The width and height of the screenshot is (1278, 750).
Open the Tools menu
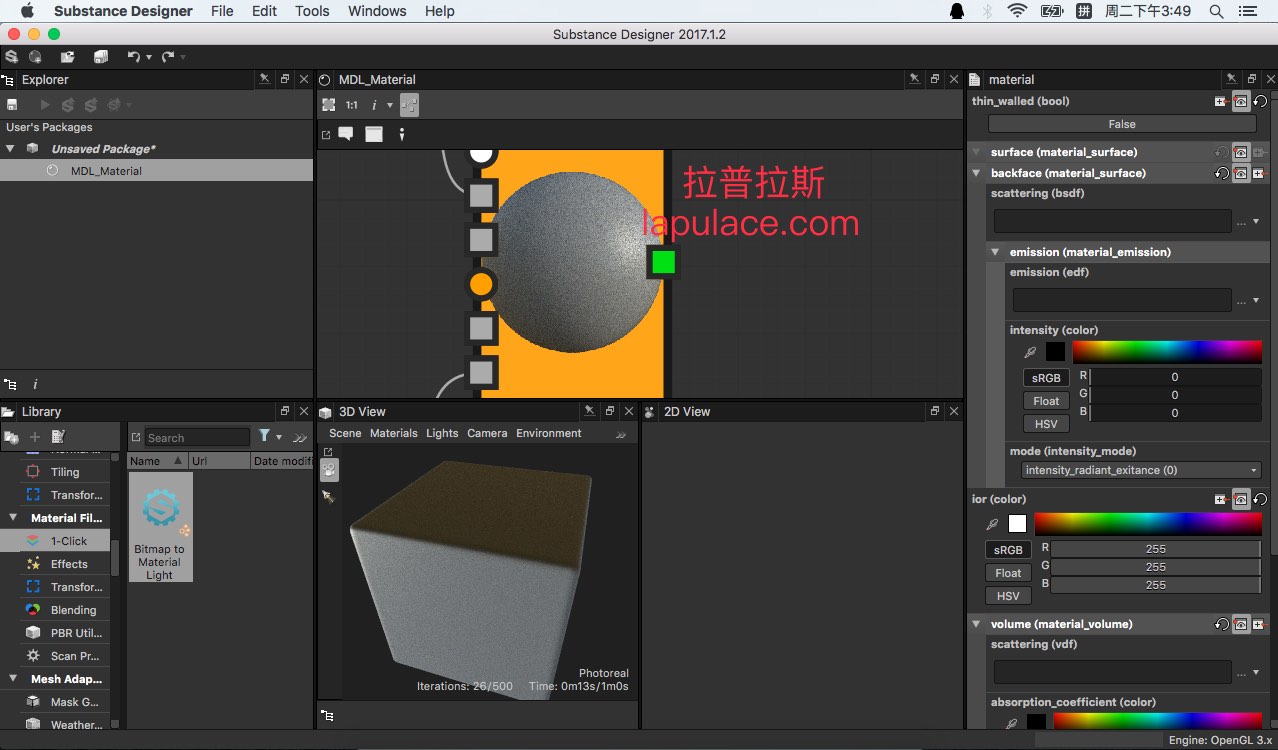pyautogui.click(x=312, y=11)
